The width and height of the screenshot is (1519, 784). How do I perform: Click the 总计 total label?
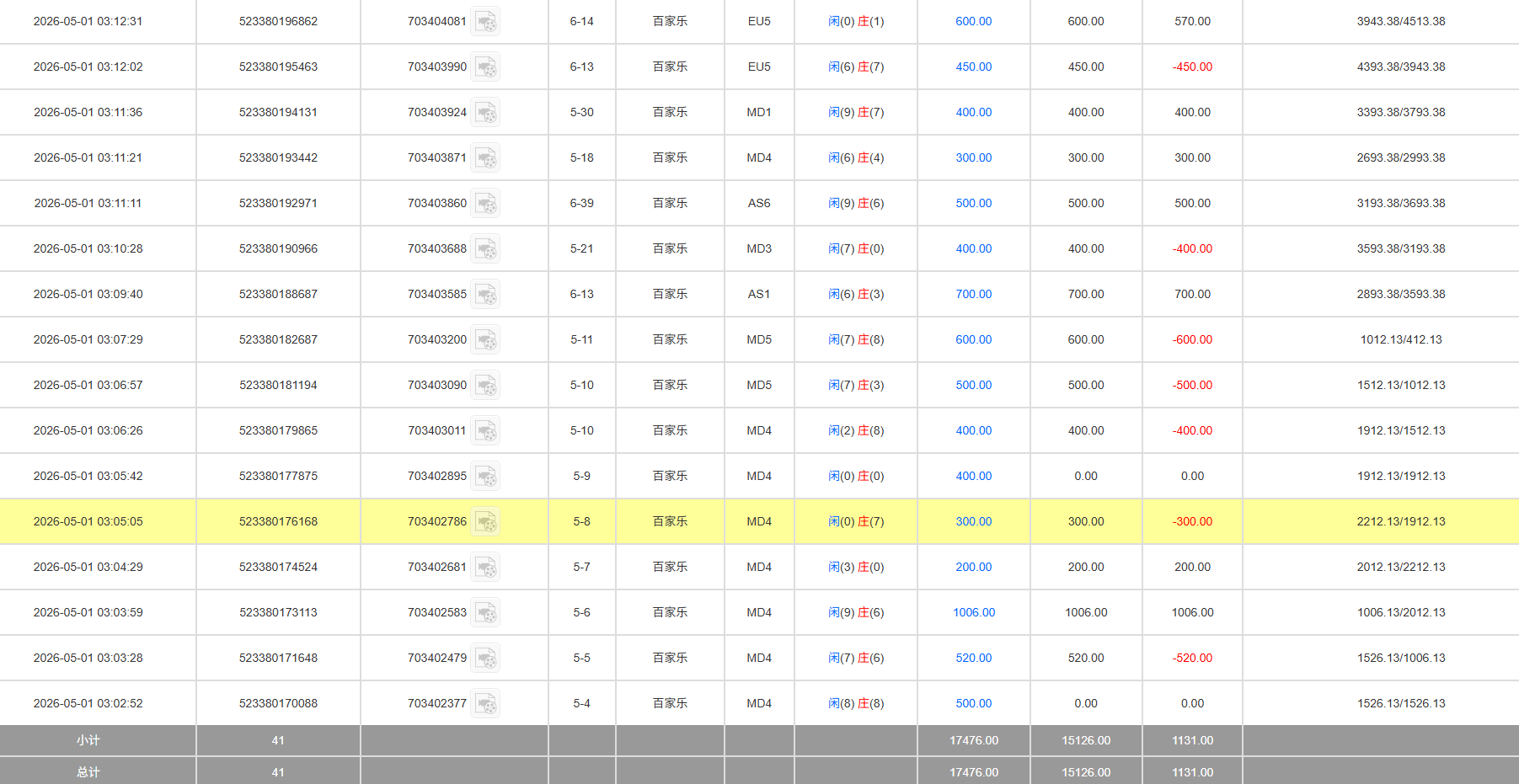pyautogui.click(x=88, y=772)
